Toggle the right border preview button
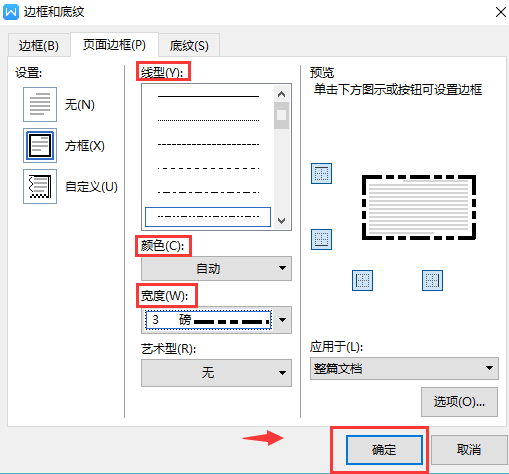The height and width of the screenshot is (474, 509). pos(432,280)
